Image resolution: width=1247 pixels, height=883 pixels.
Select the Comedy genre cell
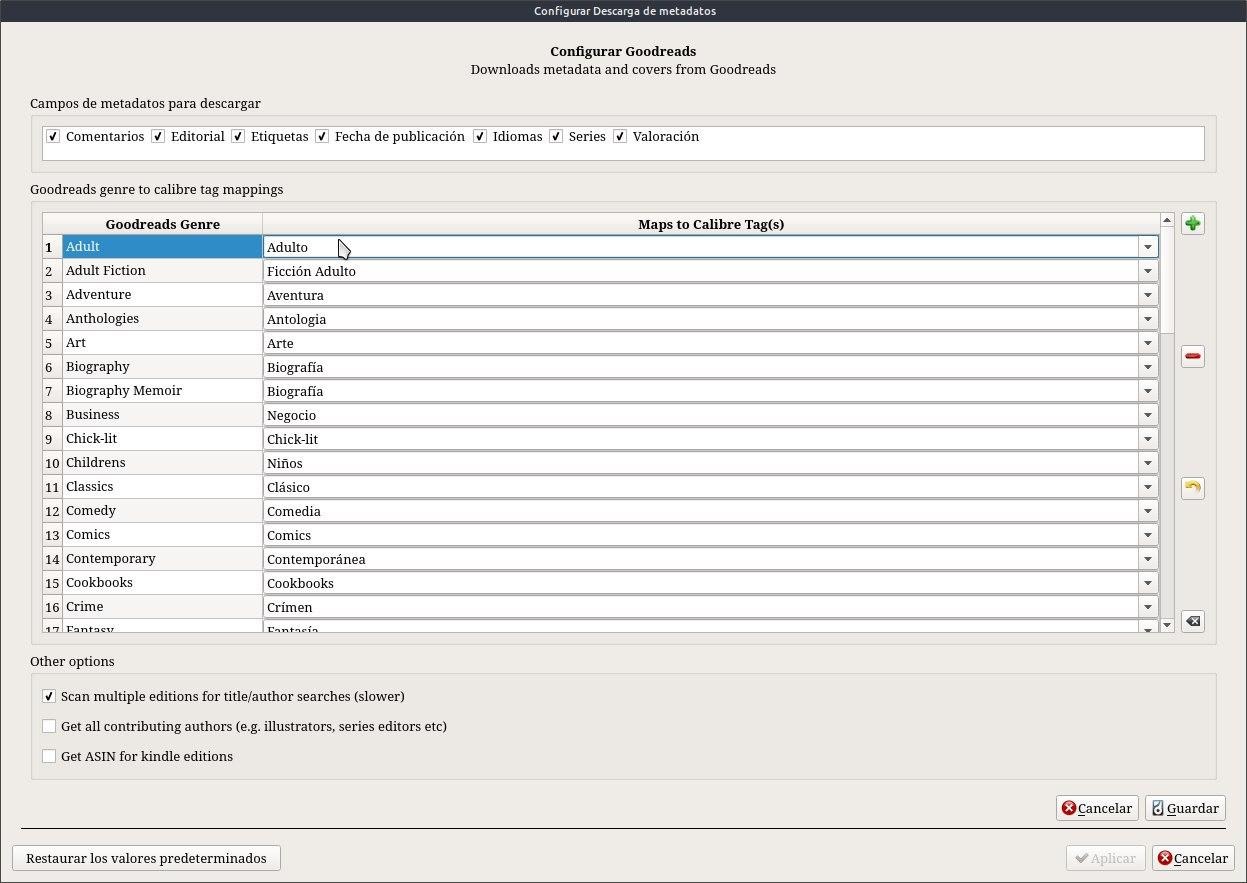pos(162,511)
